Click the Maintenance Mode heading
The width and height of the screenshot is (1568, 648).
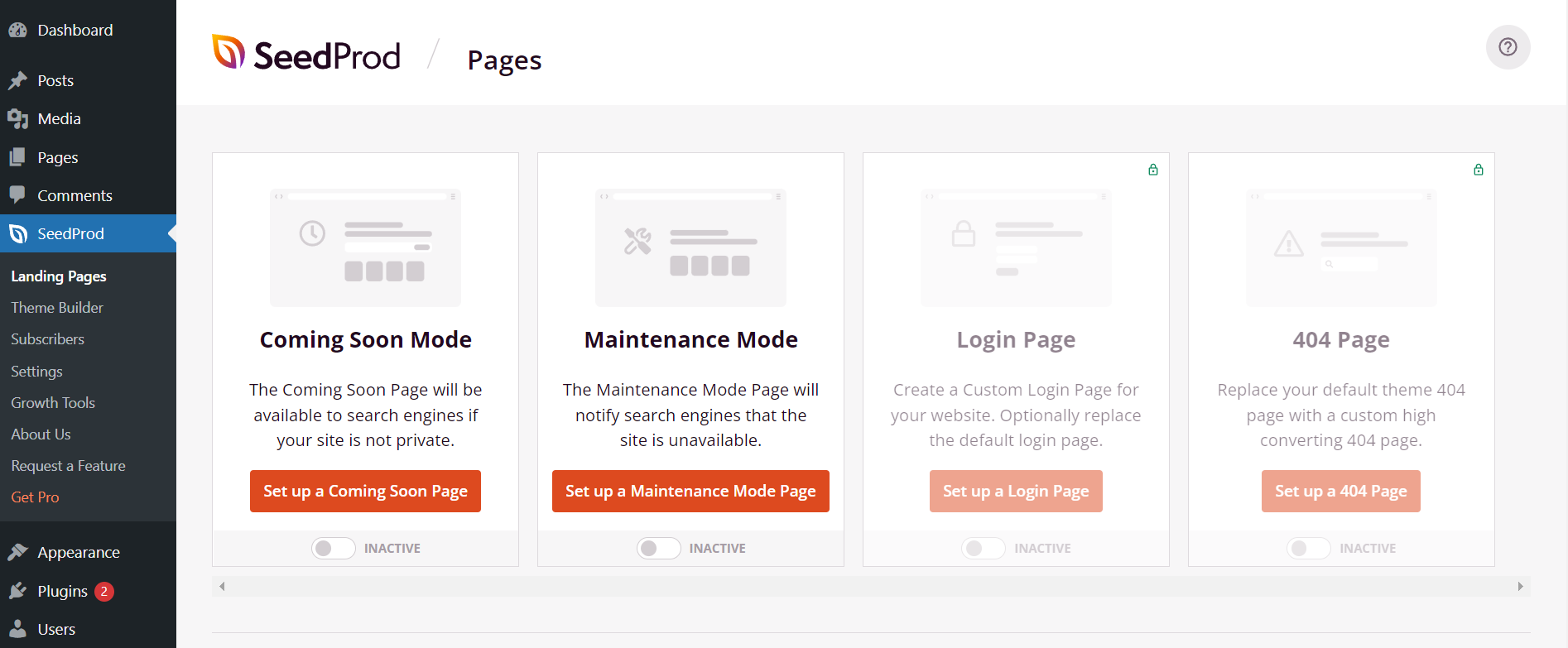click(690, 340)
